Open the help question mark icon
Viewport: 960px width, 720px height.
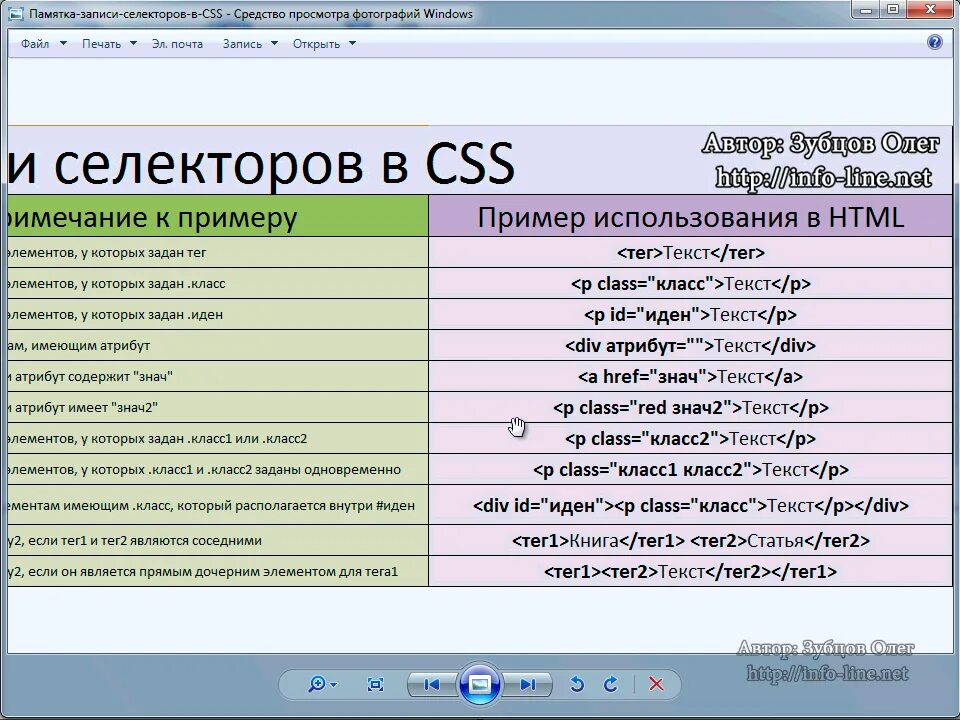[934, 42]
